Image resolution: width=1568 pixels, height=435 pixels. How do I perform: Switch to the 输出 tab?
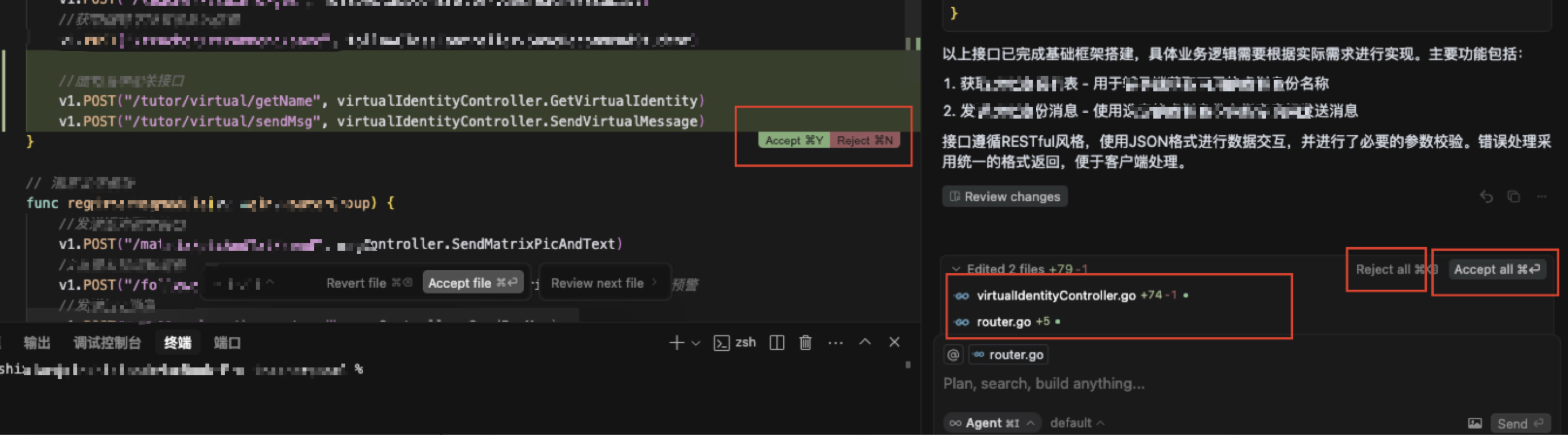[36, 343]
